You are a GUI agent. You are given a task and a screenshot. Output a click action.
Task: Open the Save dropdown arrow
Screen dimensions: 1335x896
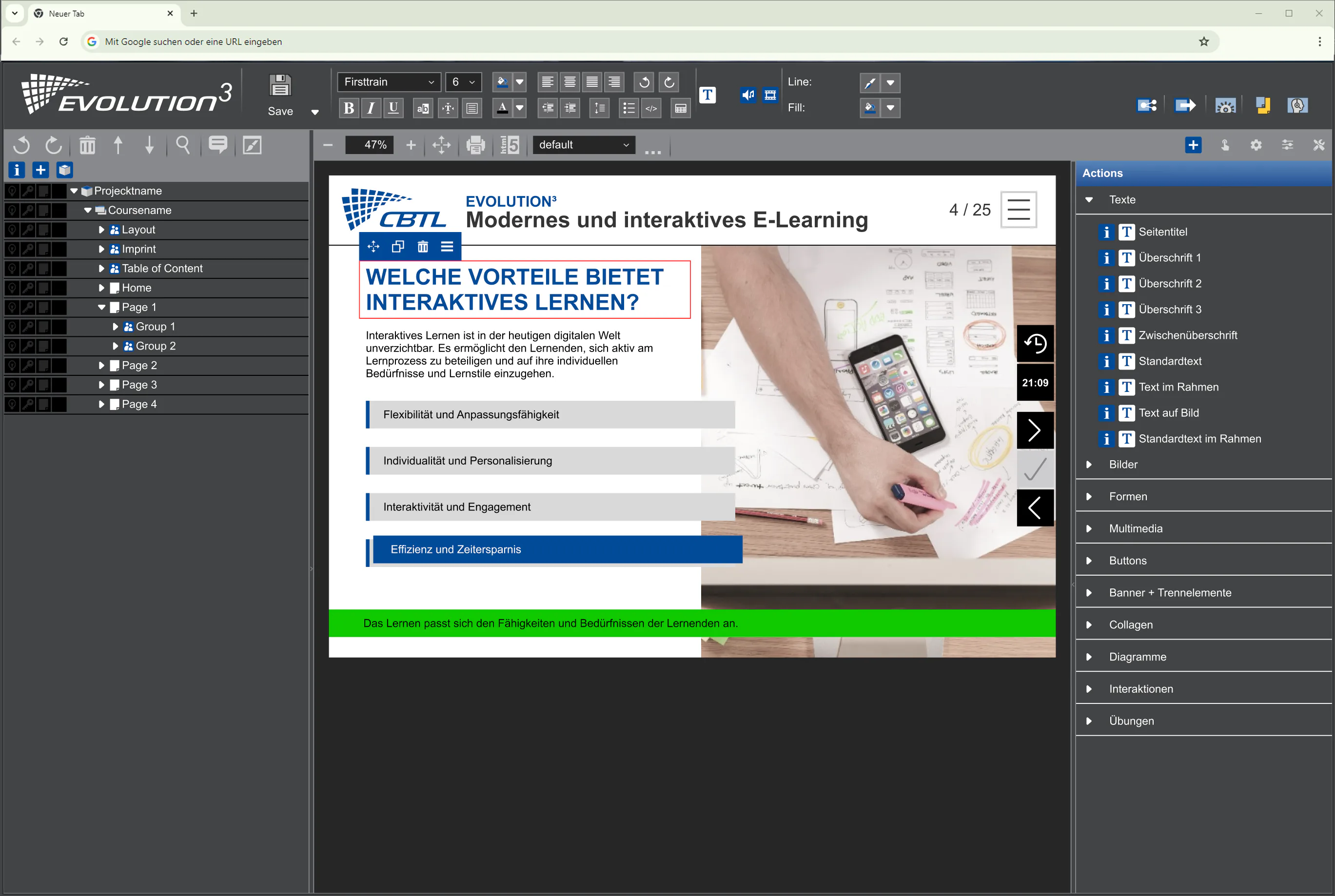pos(315,112)
